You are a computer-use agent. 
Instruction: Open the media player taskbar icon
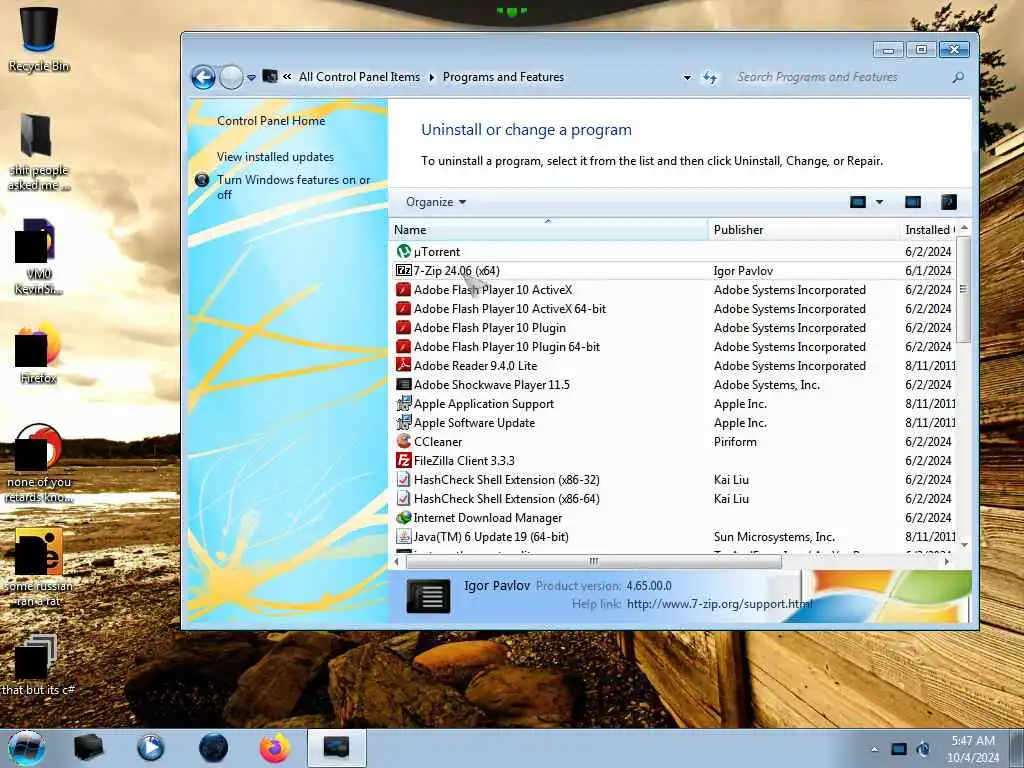(150, 748)
